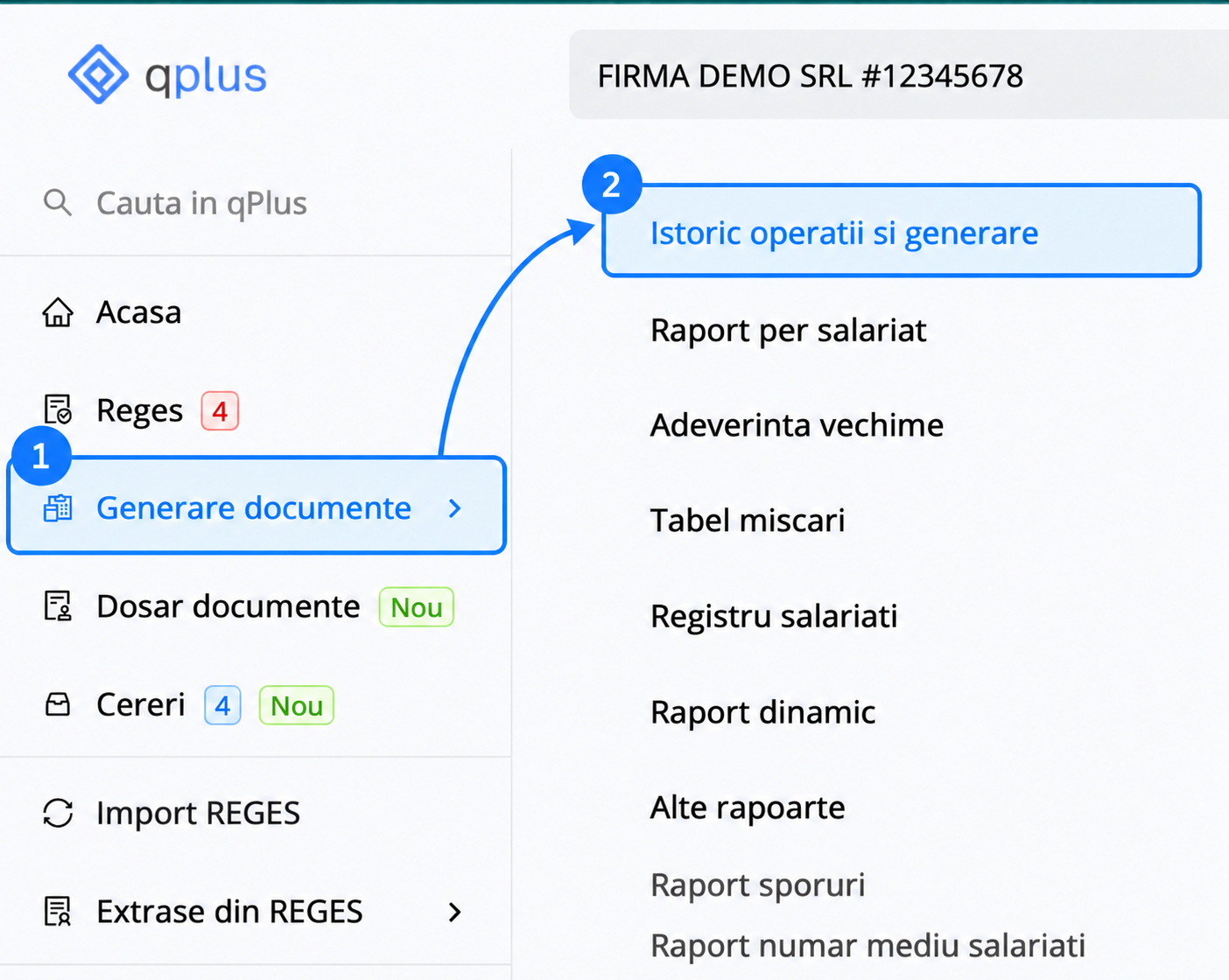Click the Dosar documente file icon
The image size is (1229, 980).
pyautogui.click(x=58, y=606)
